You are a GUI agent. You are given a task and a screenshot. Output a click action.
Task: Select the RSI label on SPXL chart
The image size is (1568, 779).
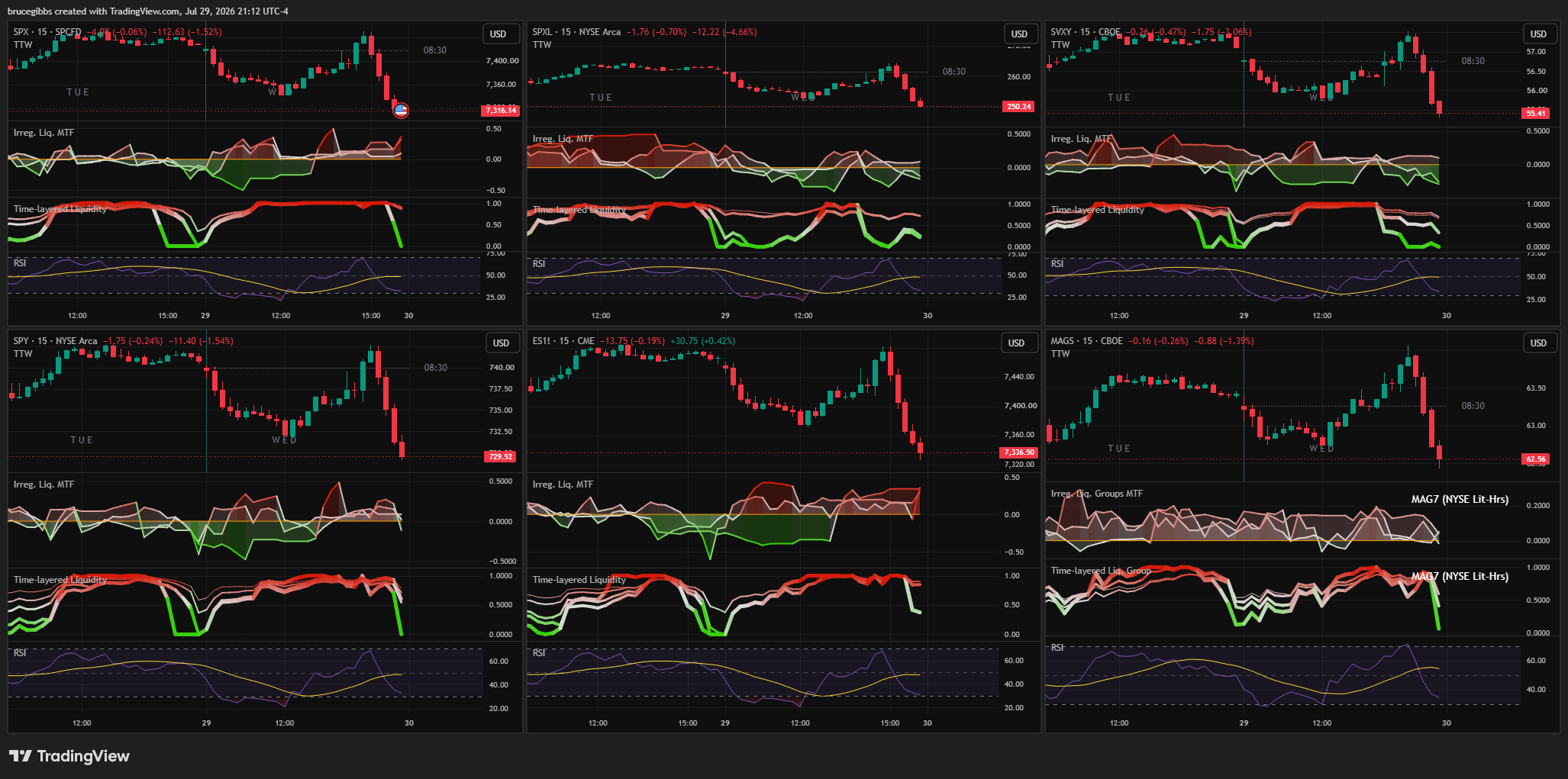[539, 264]
